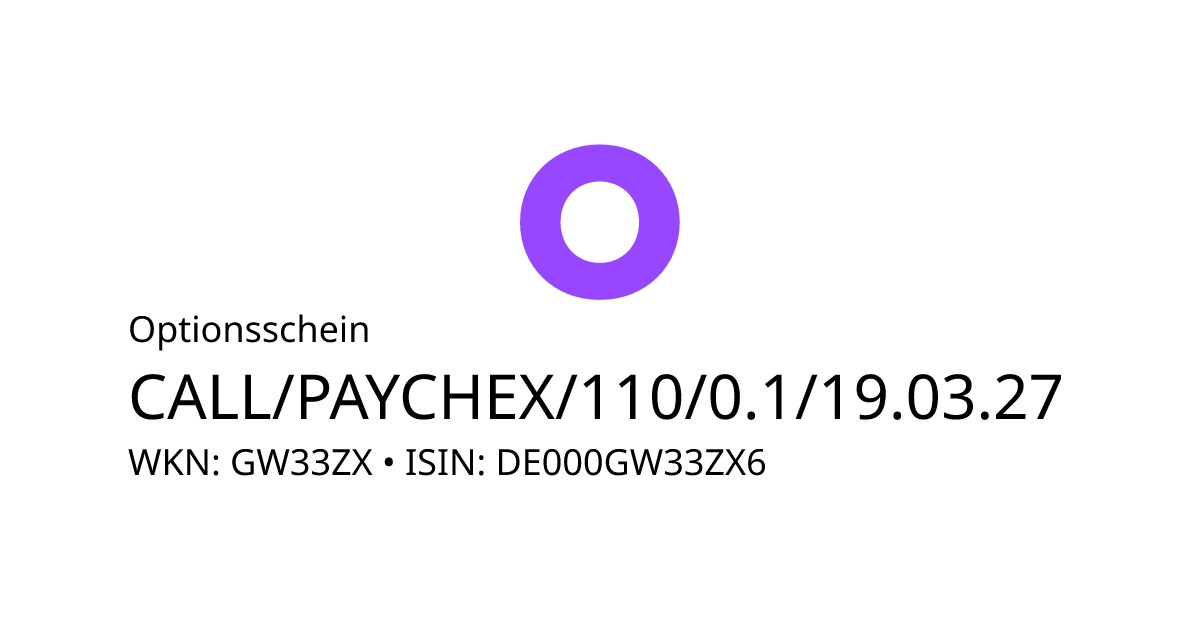
Task: Click the white center of the purple ring
Action: (600, 222)
